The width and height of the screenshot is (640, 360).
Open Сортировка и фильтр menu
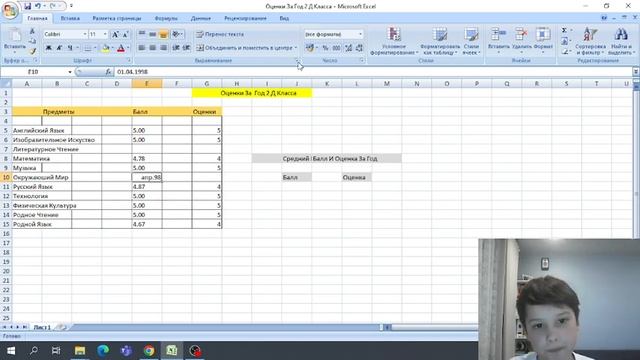pos(590,41)
